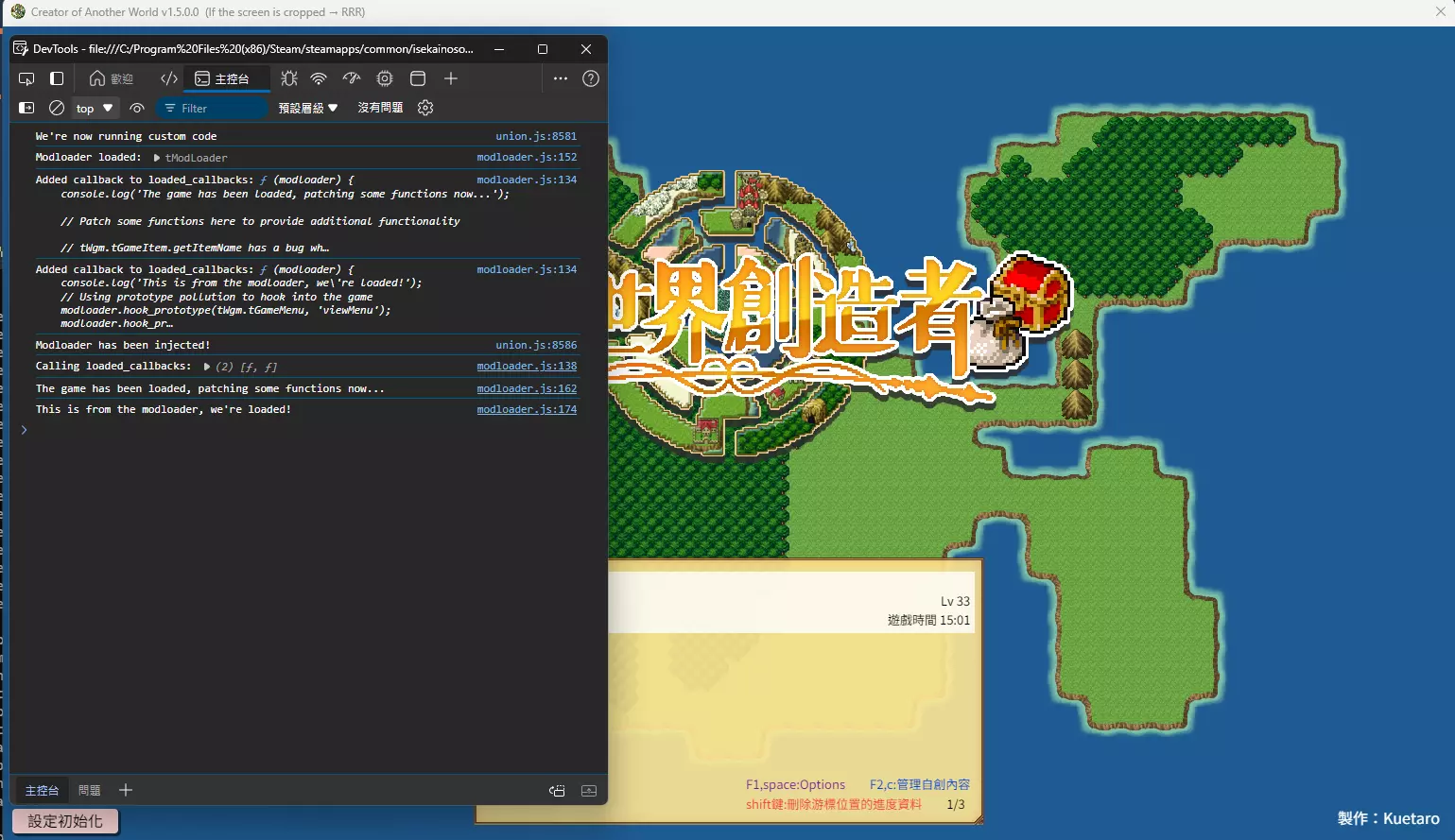1455x840 pixels.
Task: Click the game app icon in title bar
Action: pos(18,12)
